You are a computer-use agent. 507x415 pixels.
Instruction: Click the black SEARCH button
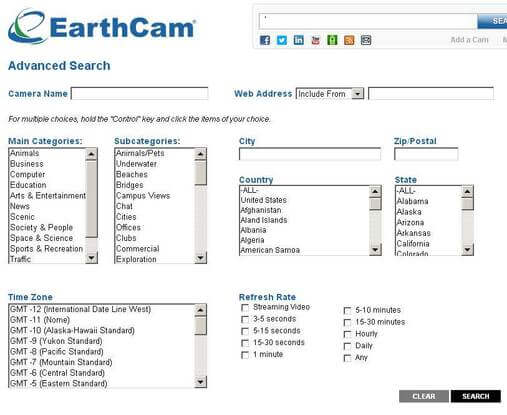(476, 396)
